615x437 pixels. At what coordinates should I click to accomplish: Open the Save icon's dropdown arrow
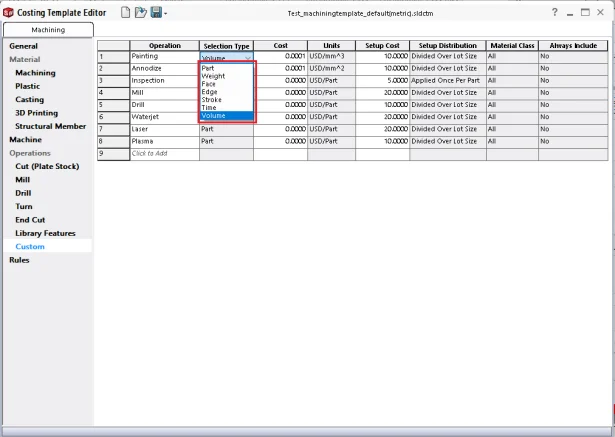(166, 14)
